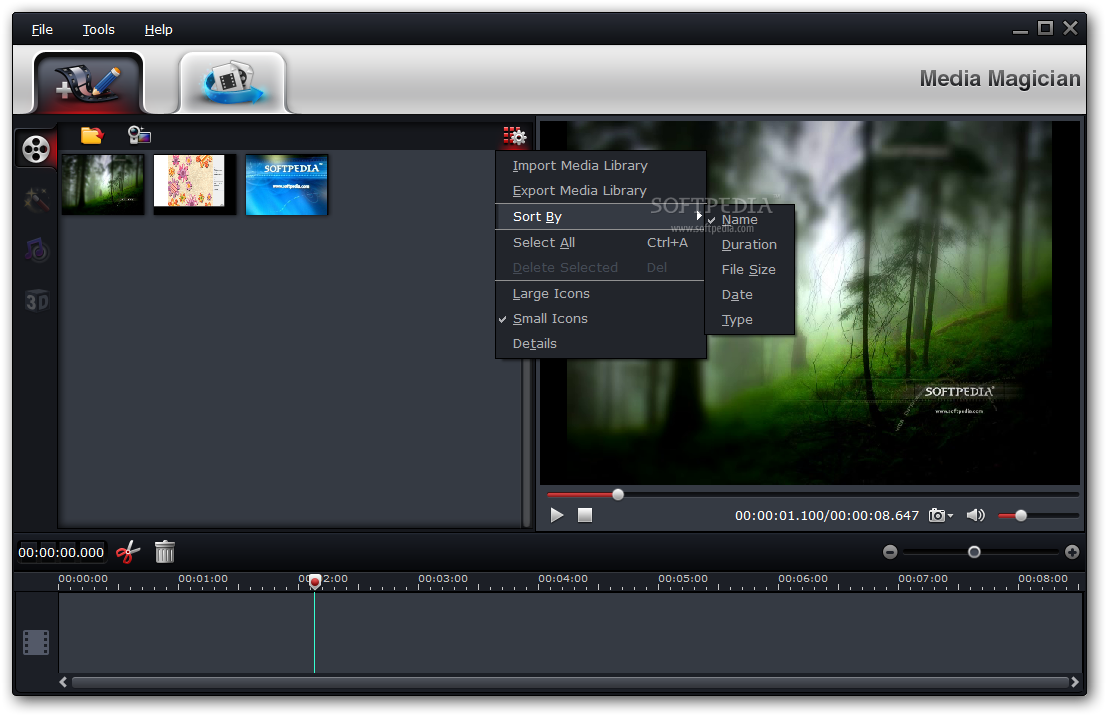Expand the Sort By submenu

600,217
